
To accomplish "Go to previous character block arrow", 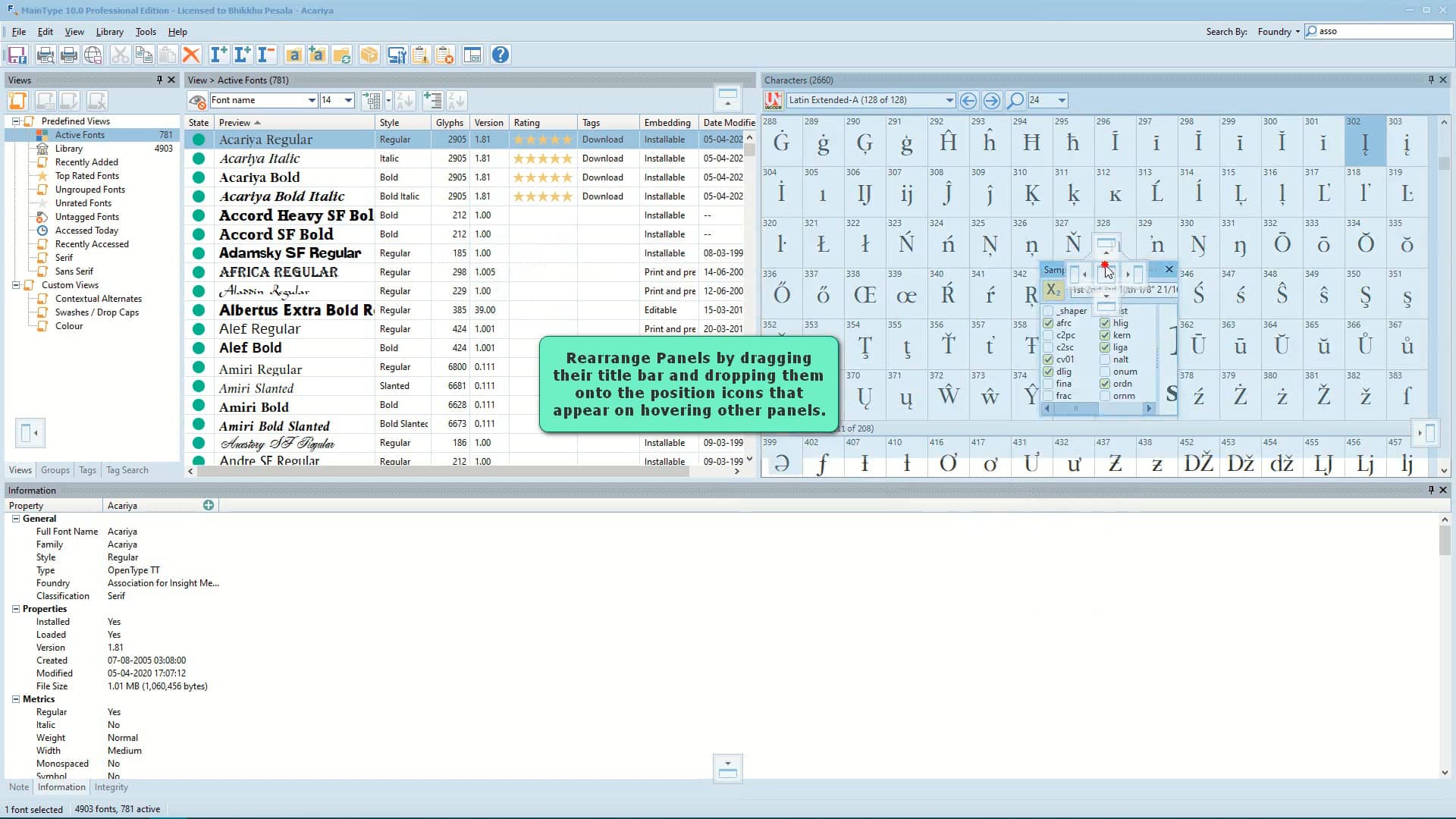I will tap(968, 100).
